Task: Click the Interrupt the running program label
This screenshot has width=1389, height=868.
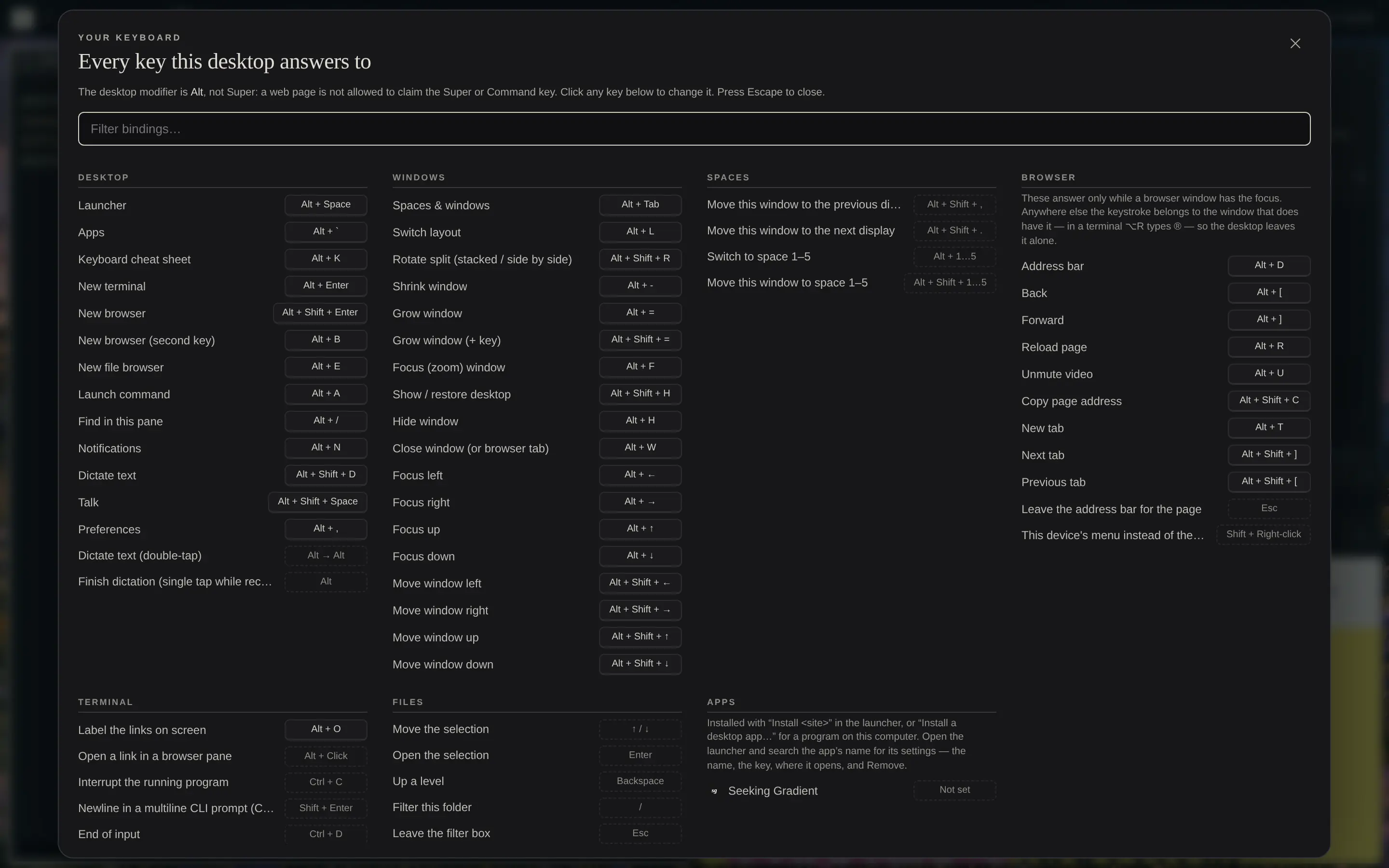Action: point(153,783)
